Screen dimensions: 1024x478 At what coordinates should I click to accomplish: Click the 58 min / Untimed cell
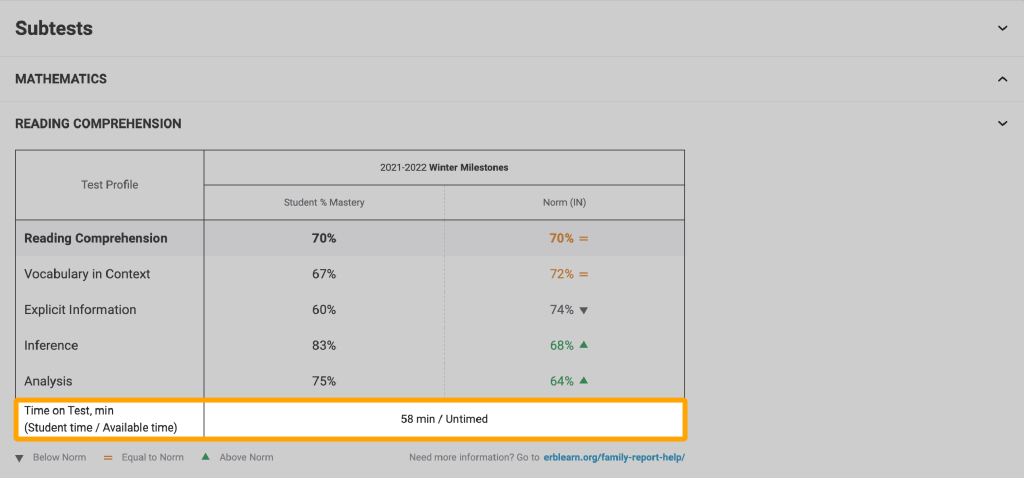point(444,419)
